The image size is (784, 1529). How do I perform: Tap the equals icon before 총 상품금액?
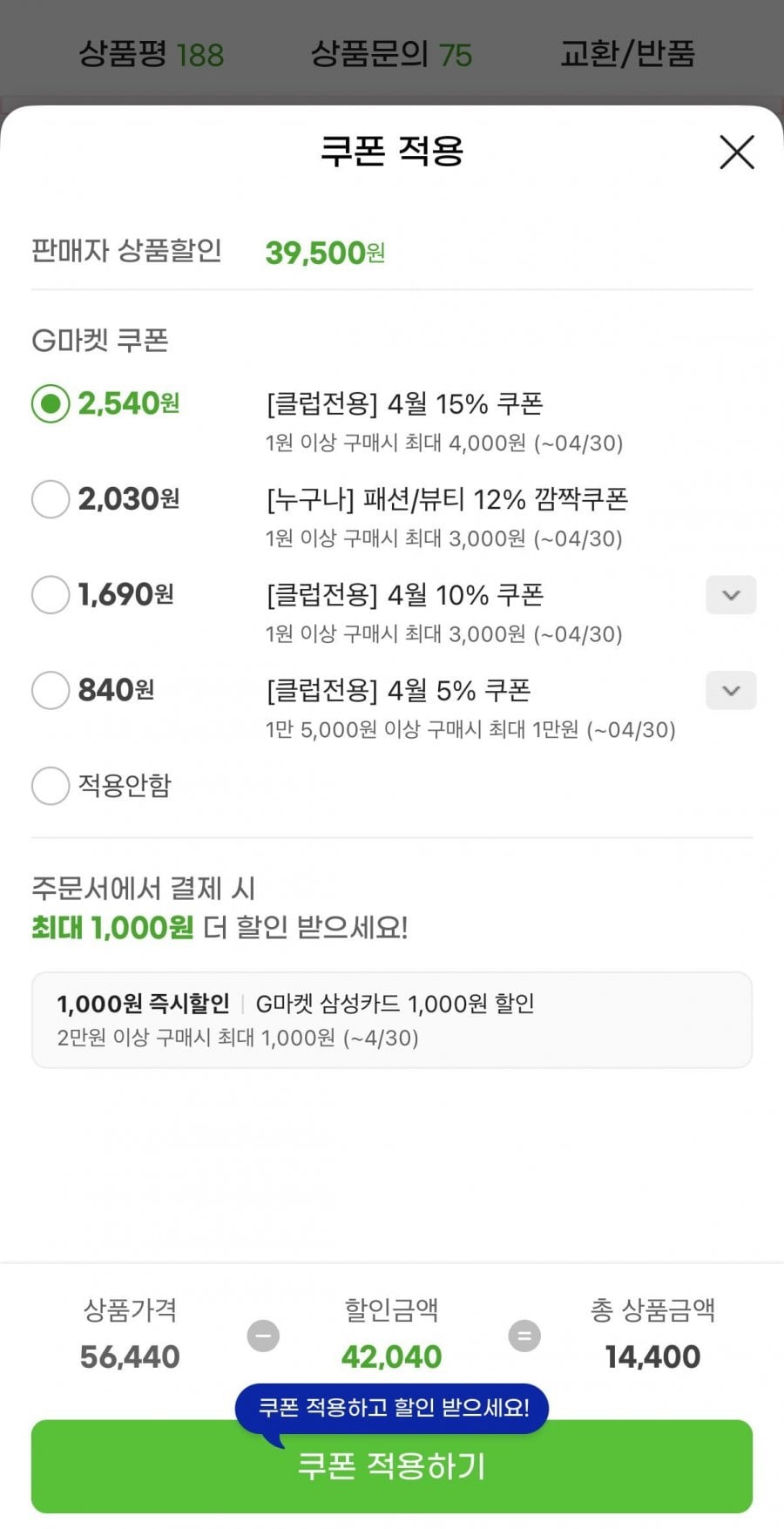(x=524, y=1336)
